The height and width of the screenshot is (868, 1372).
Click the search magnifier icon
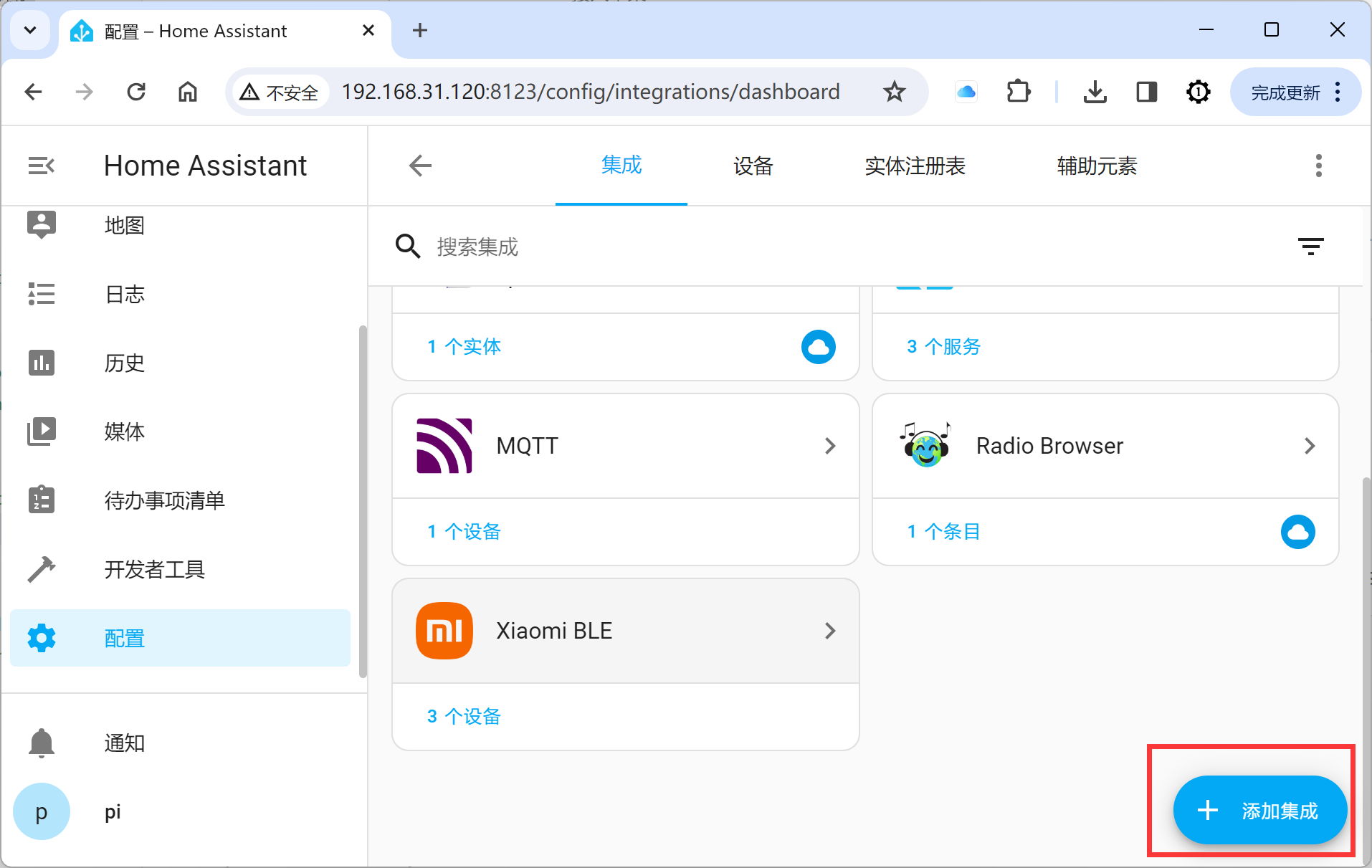pyautogui.click(x=408, y=247)
